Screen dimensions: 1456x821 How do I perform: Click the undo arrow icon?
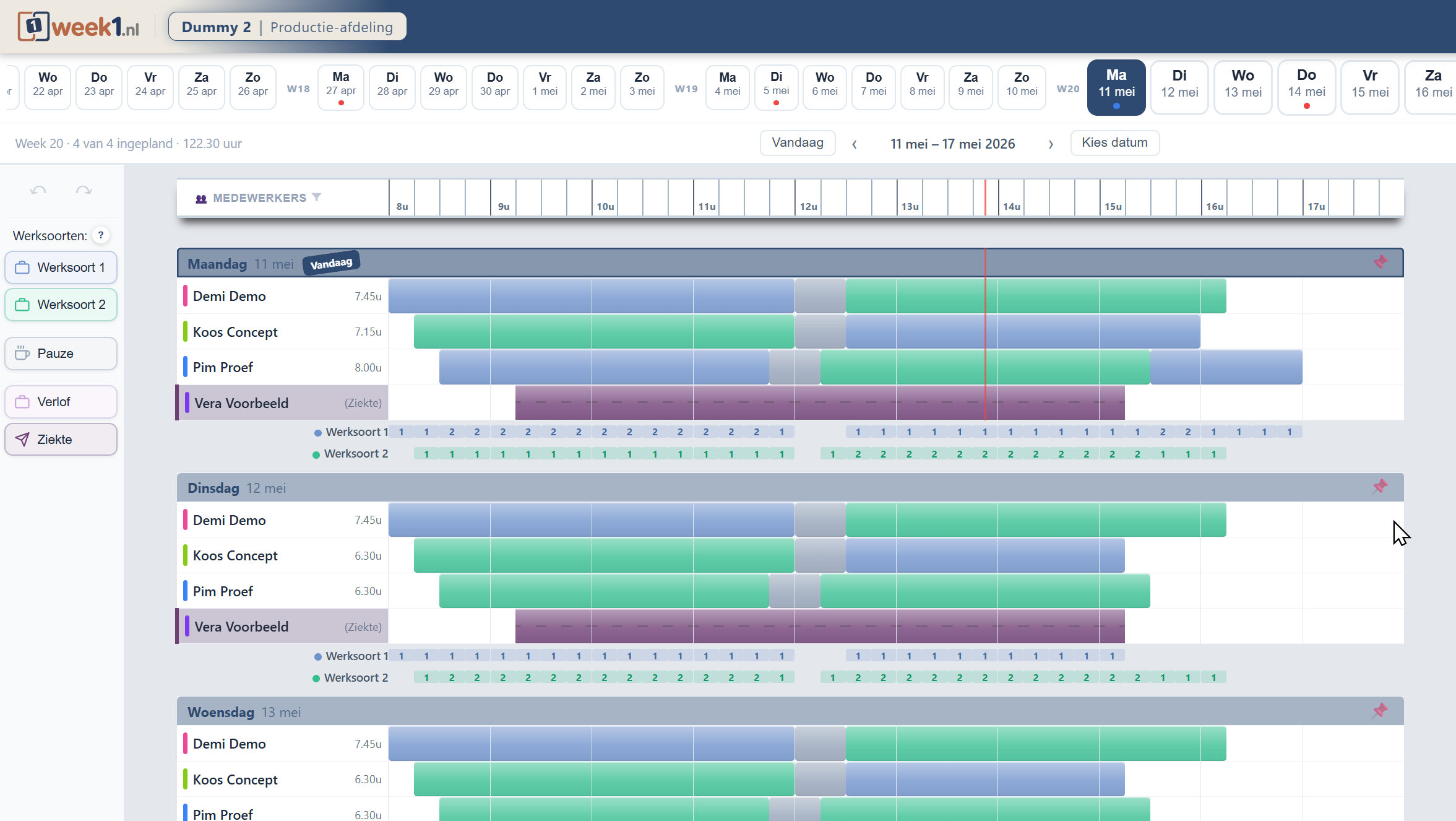click(x=38, y=191)
